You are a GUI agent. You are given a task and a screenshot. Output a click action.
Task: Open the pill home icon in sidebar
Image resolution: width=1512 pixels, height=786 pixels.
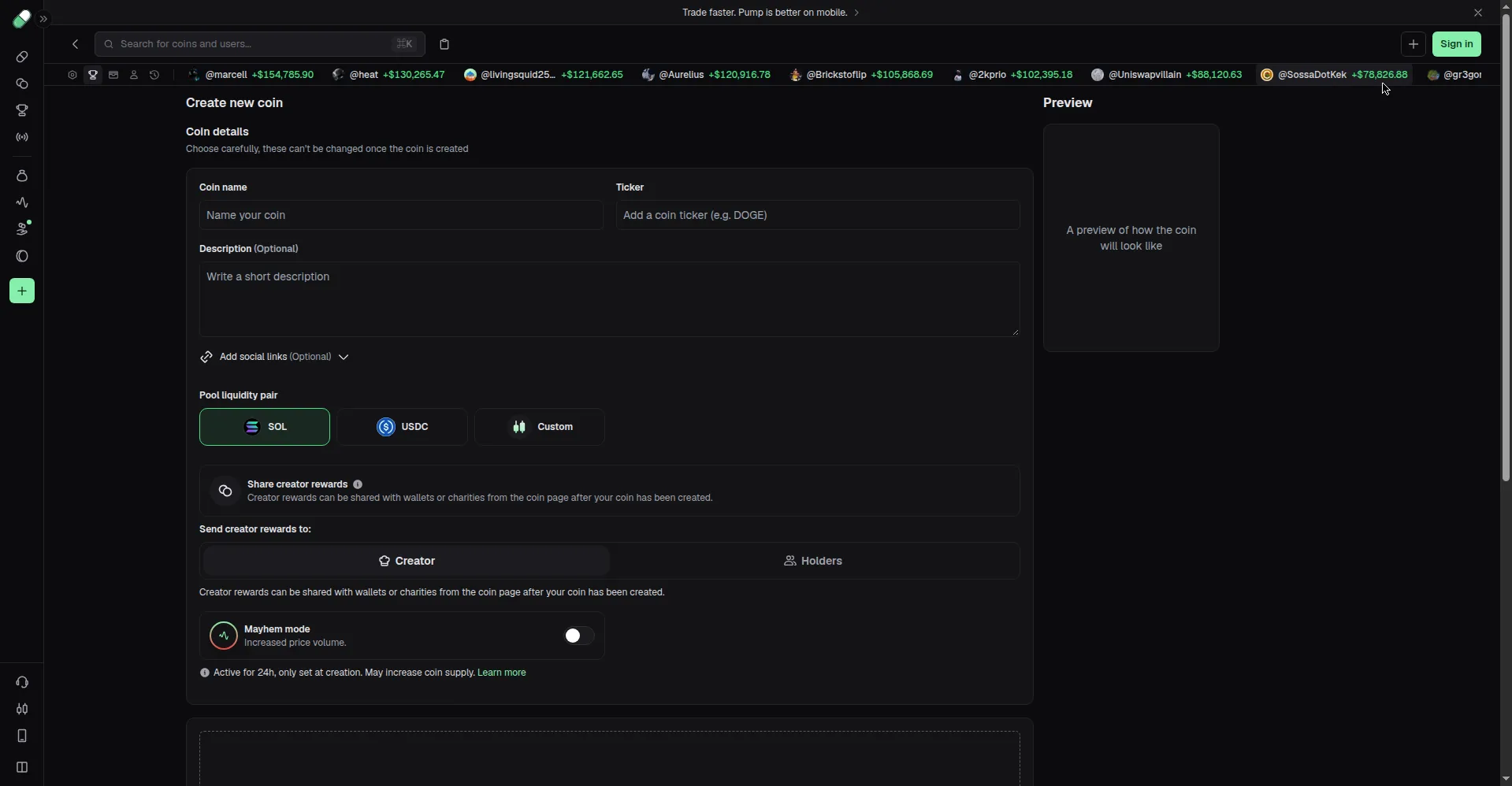pyautogui.click(x=22, y=57)
